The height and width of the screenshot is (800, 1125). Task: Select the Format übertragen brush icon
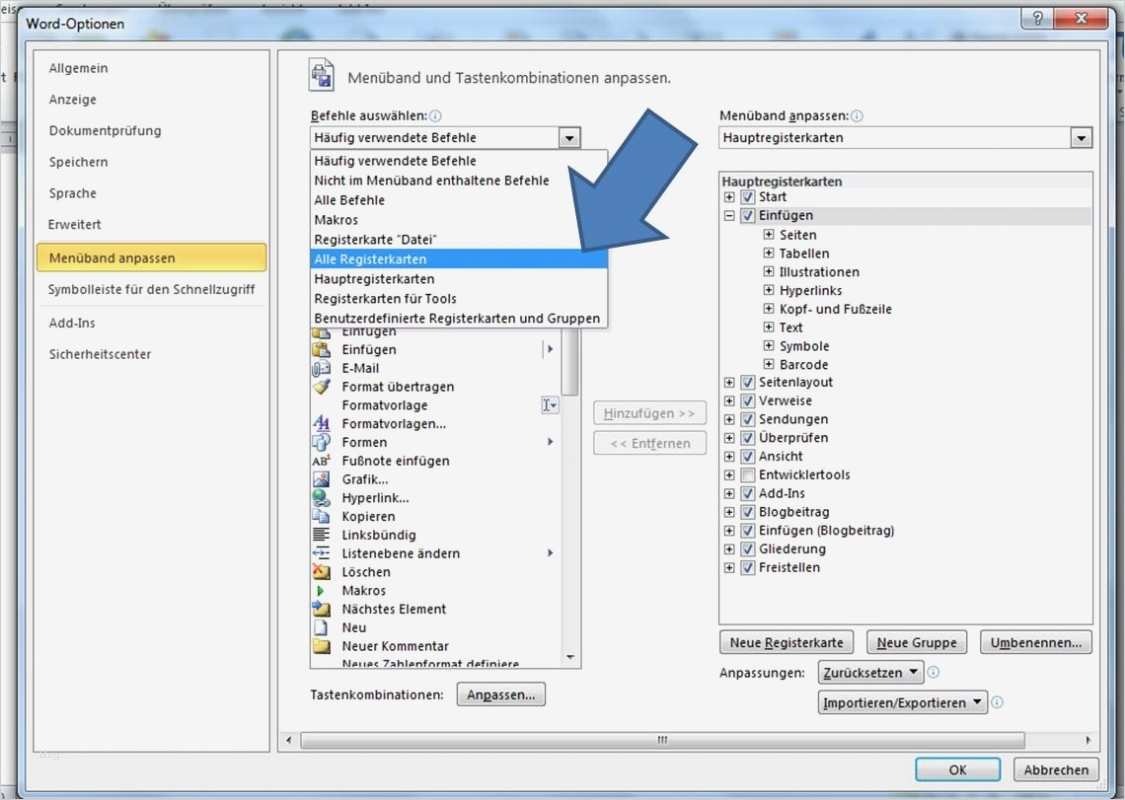pyautogui.click(x=321, y=387)
